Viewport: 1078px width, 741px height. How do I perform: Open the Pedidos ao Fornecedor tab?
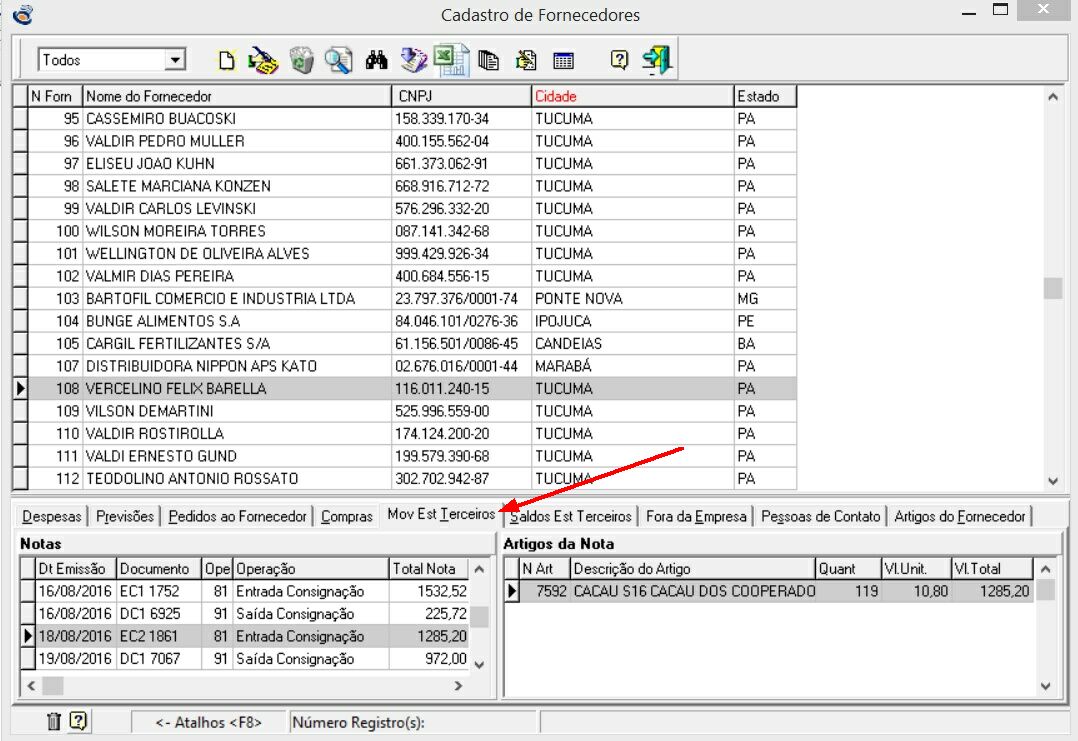coord(238,516)
